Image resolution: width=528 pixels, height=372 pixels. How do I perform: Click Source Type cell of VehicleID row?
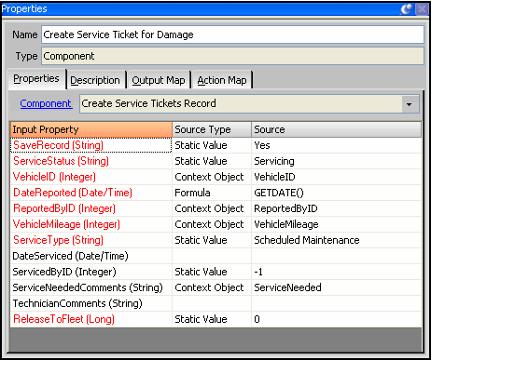coord(212,177)
